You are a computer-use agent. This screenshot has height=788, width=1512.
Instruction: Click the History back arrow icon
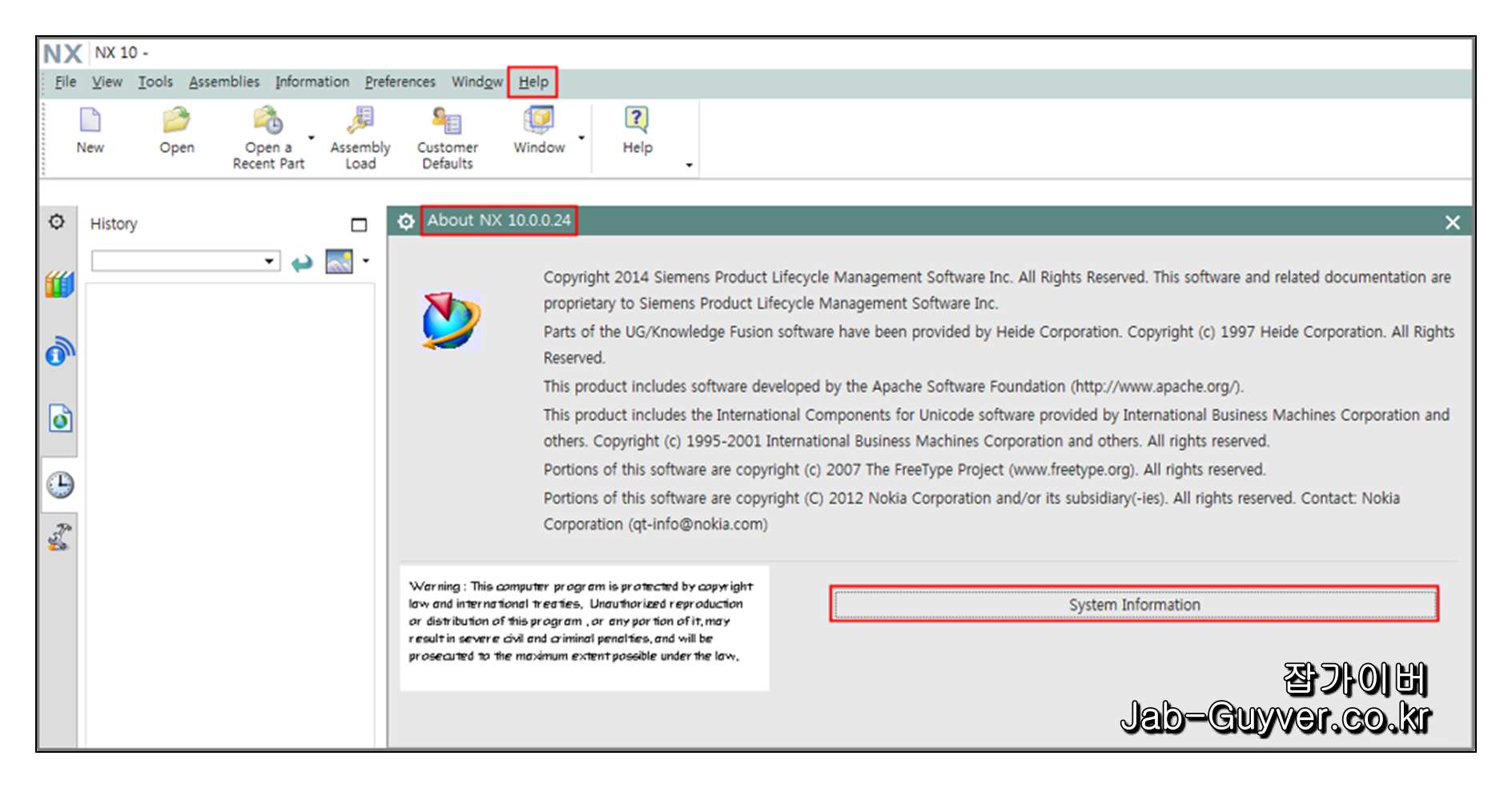[x=302, y=262]
